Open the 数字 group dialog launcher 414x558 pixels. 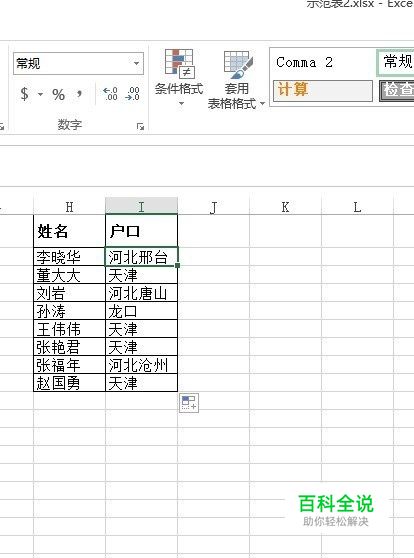(140, 126)
